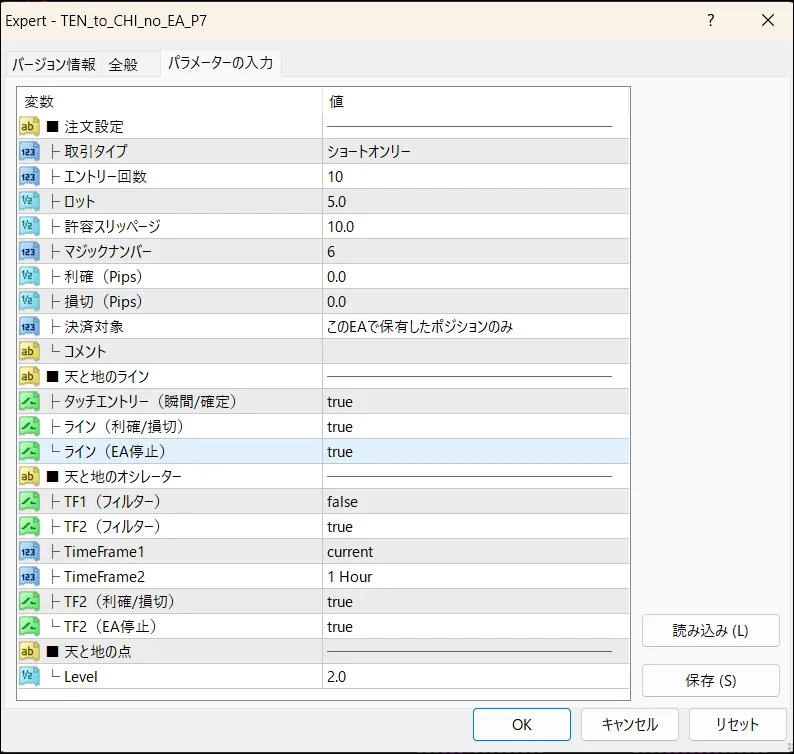Viewport: 794px width, 754px height.
Task: Open the TimeFrame1 current dropdown
Action: (x=475, y=551)
